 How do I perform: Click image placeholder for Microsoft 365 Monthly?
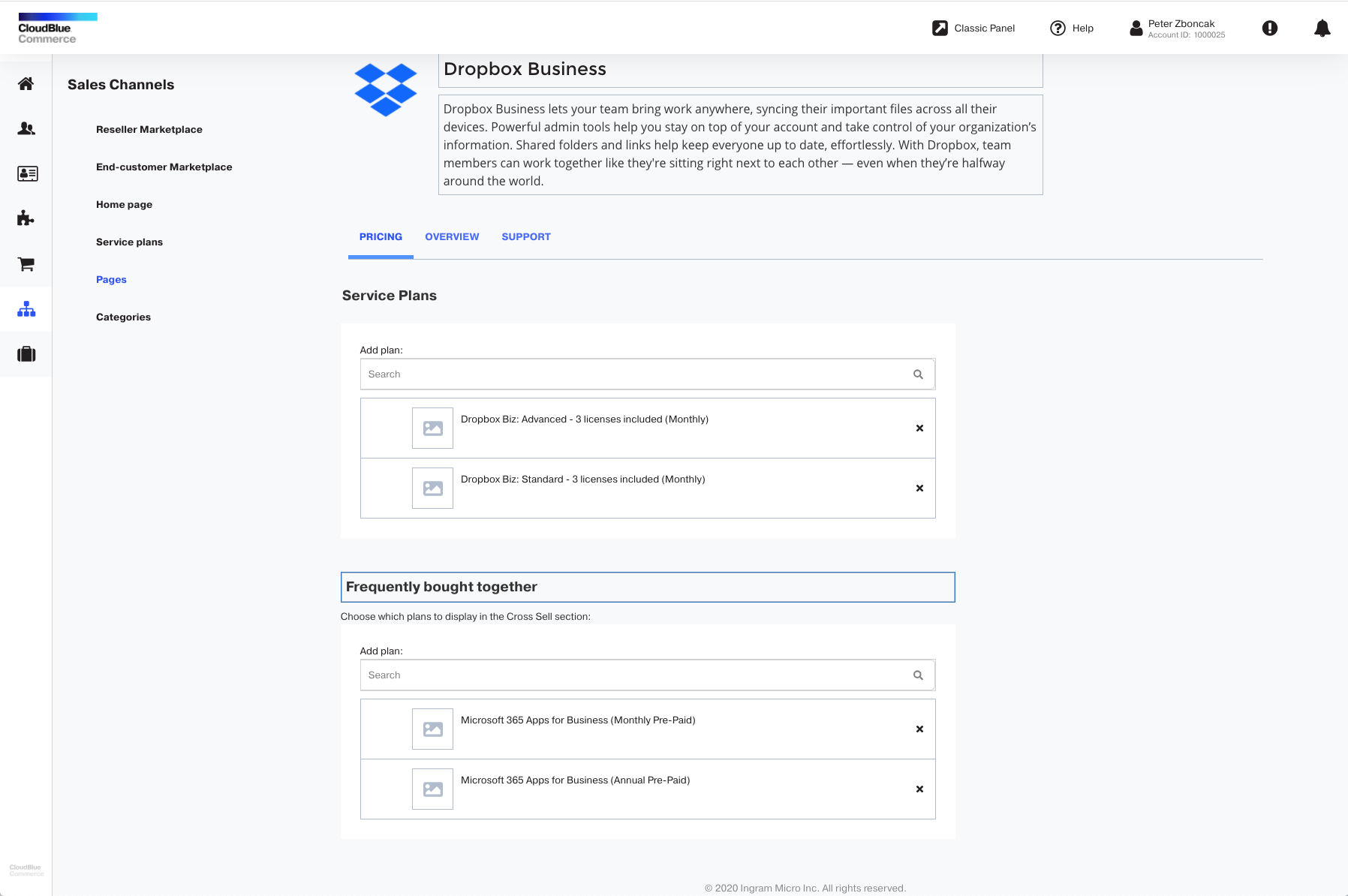pos(432,729)
